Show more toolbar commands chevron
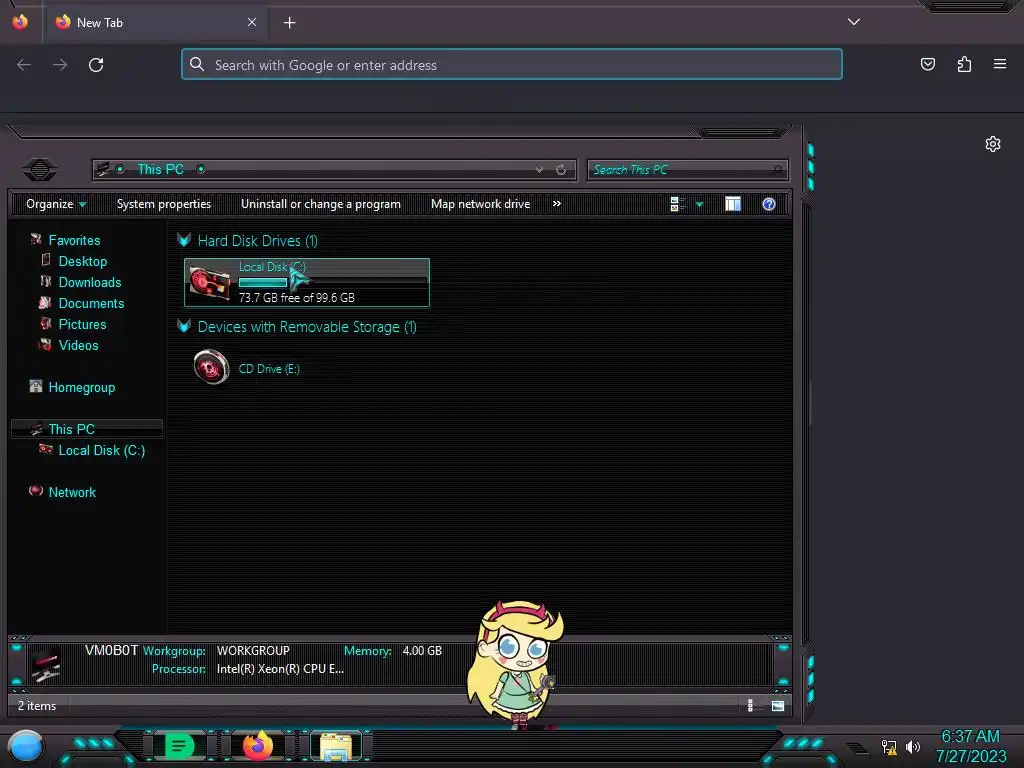This screenshot has height=768, width=1024. [x=556, y=204]
